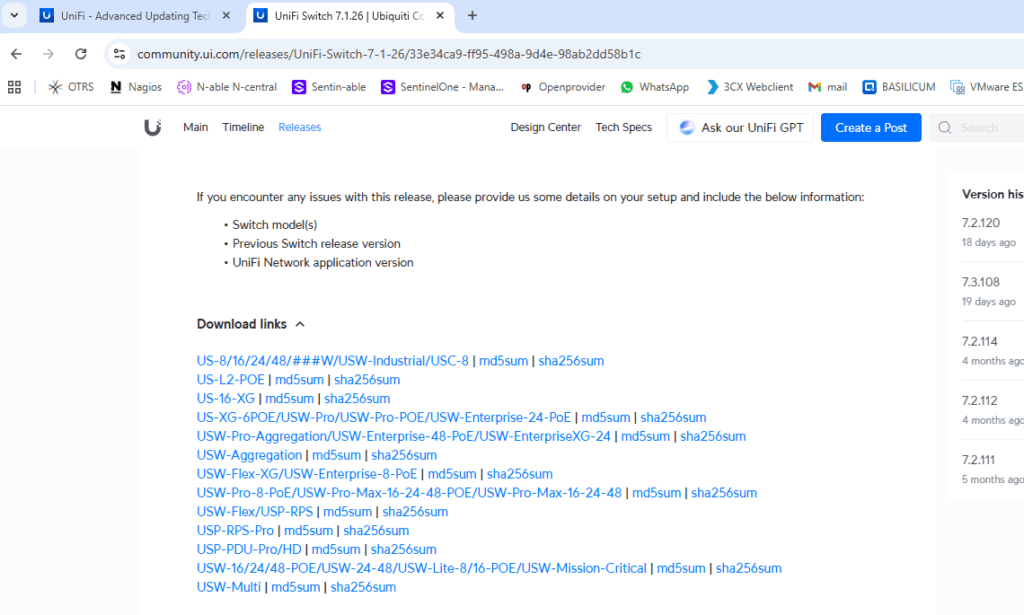Open sha256sum for USP-RPS-Pro

pyautogui.click(x=376, y=531)
